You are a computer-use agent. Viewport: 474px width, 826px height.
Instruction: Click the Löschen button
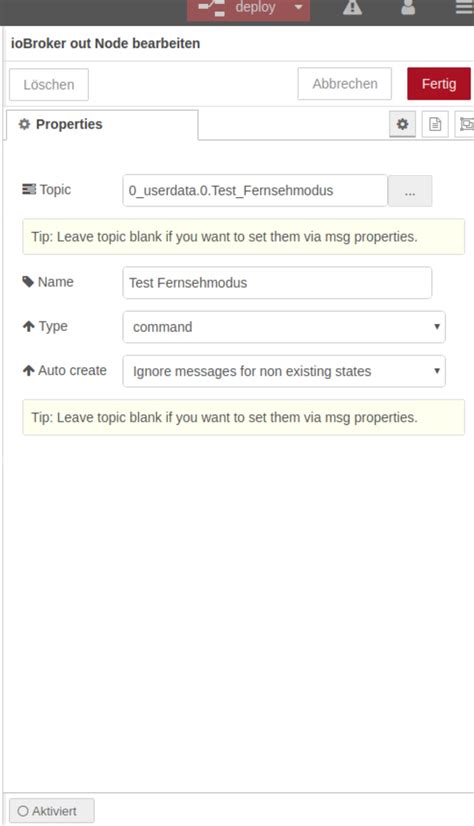49,84
